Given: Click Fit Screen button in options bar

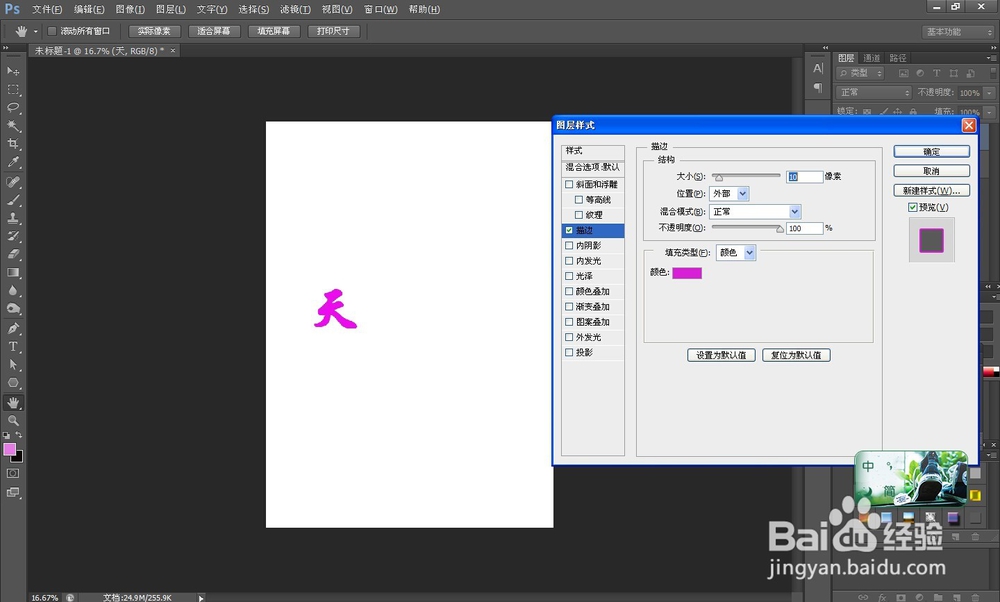Looking at the screenshot, I should [x=214, y=31].
